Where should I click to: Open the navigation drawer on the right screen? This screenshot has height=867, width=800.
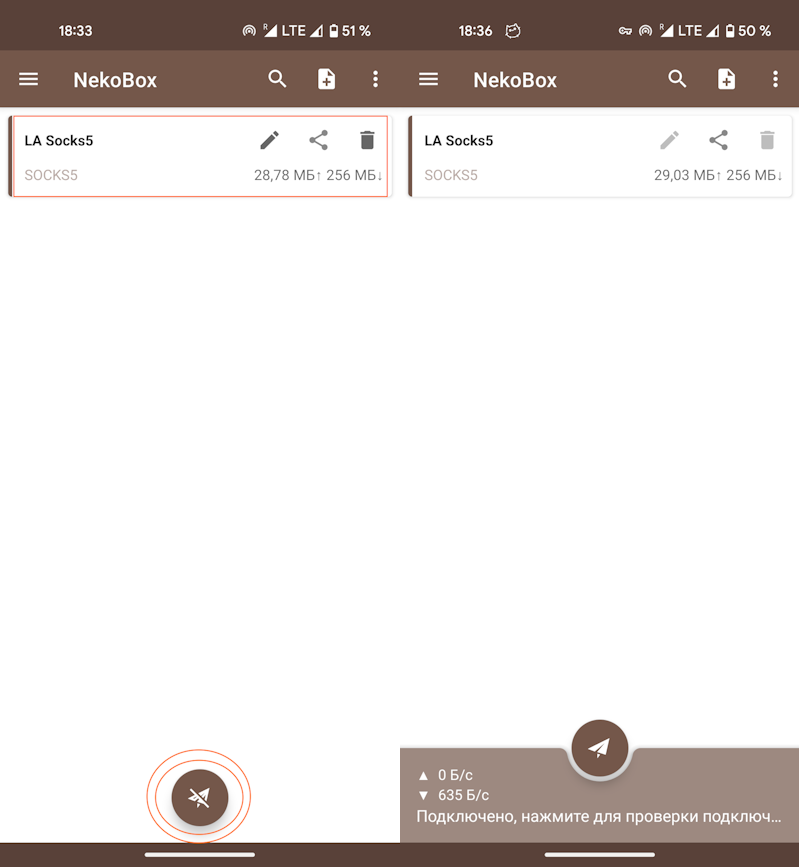[429, 80]
